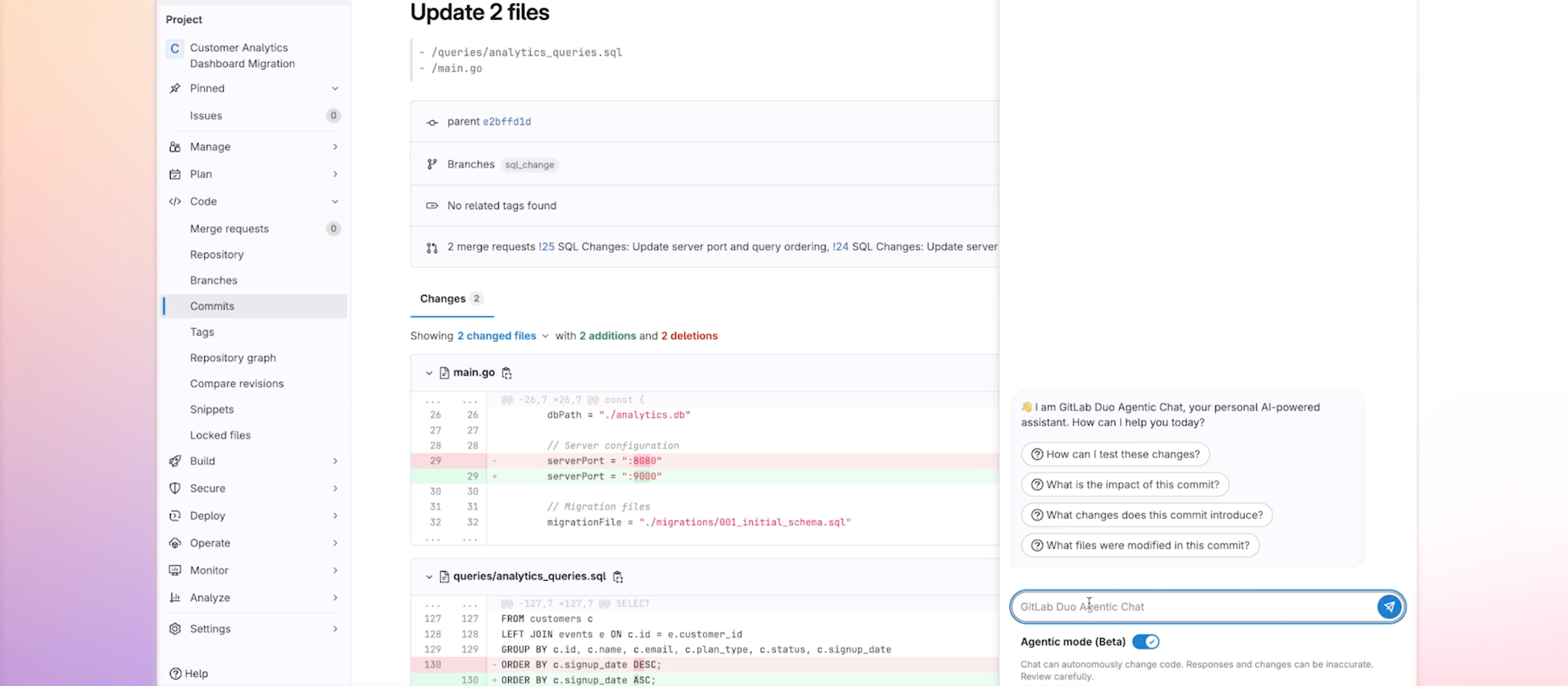The image size is (1568, 686).
Task: Click the branch icon beside Branches
Action: pyautogui.click(x=431, y=164)
